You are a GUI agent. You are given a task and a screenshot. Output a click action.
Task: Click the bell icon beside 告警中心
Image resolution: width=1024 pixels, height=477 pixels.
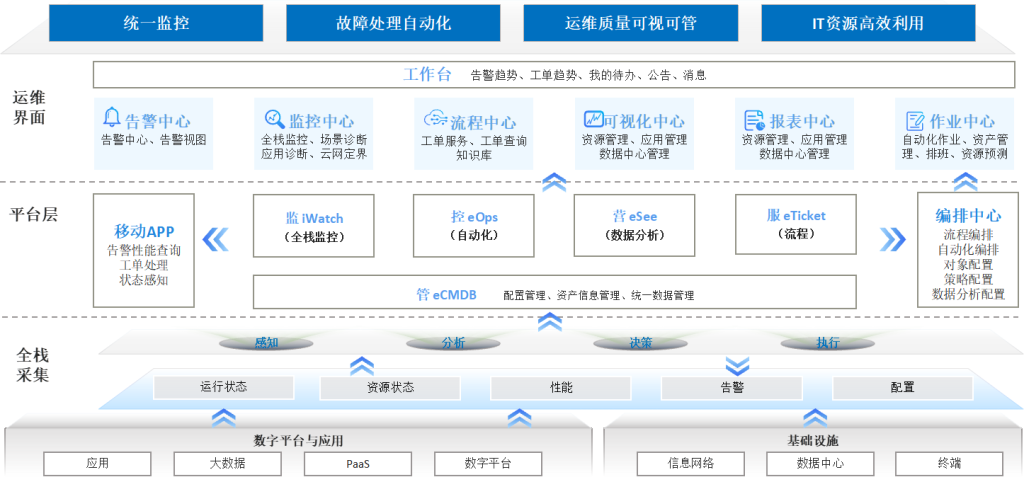[111, 119]
